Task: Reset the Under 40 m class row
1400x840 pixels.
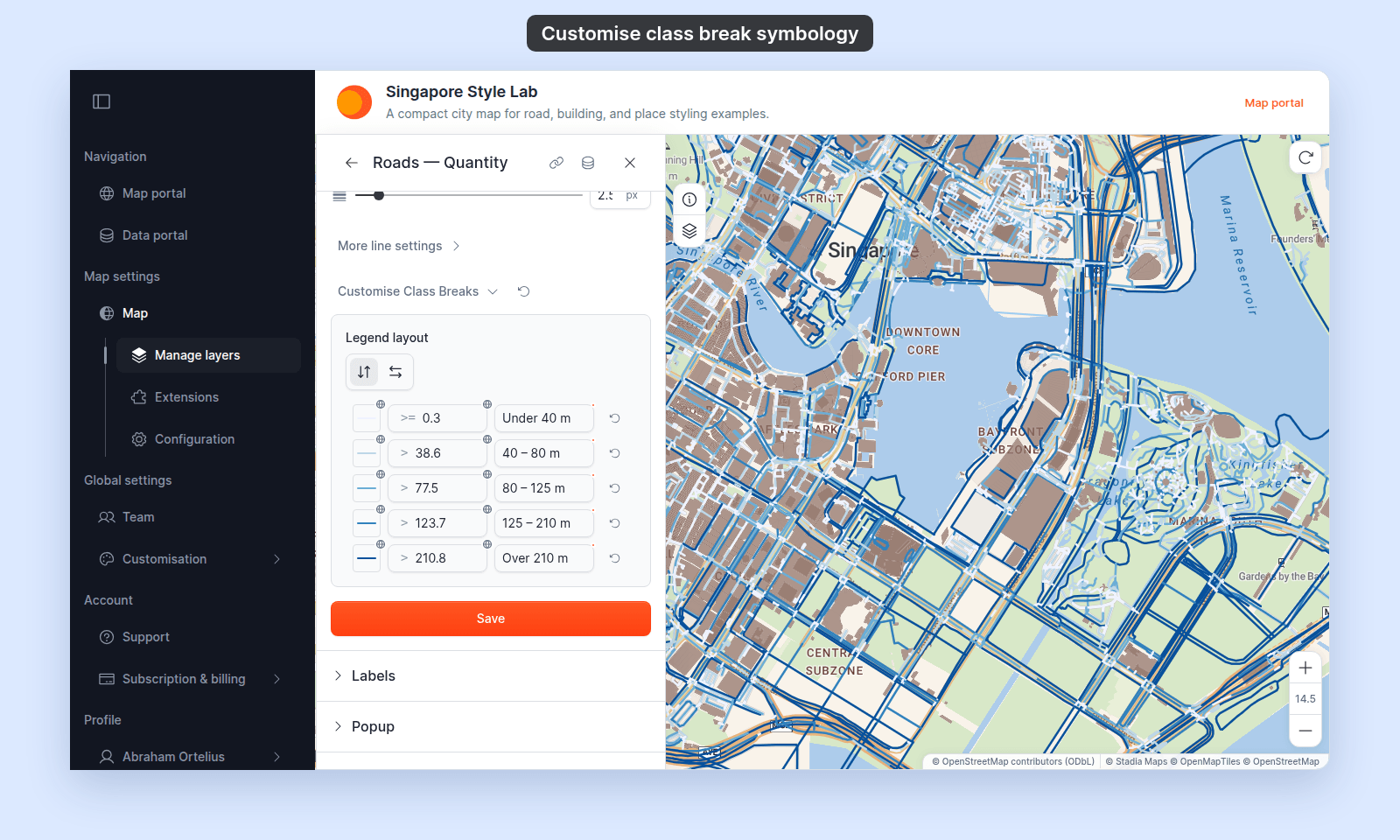Action: (615, 418)
